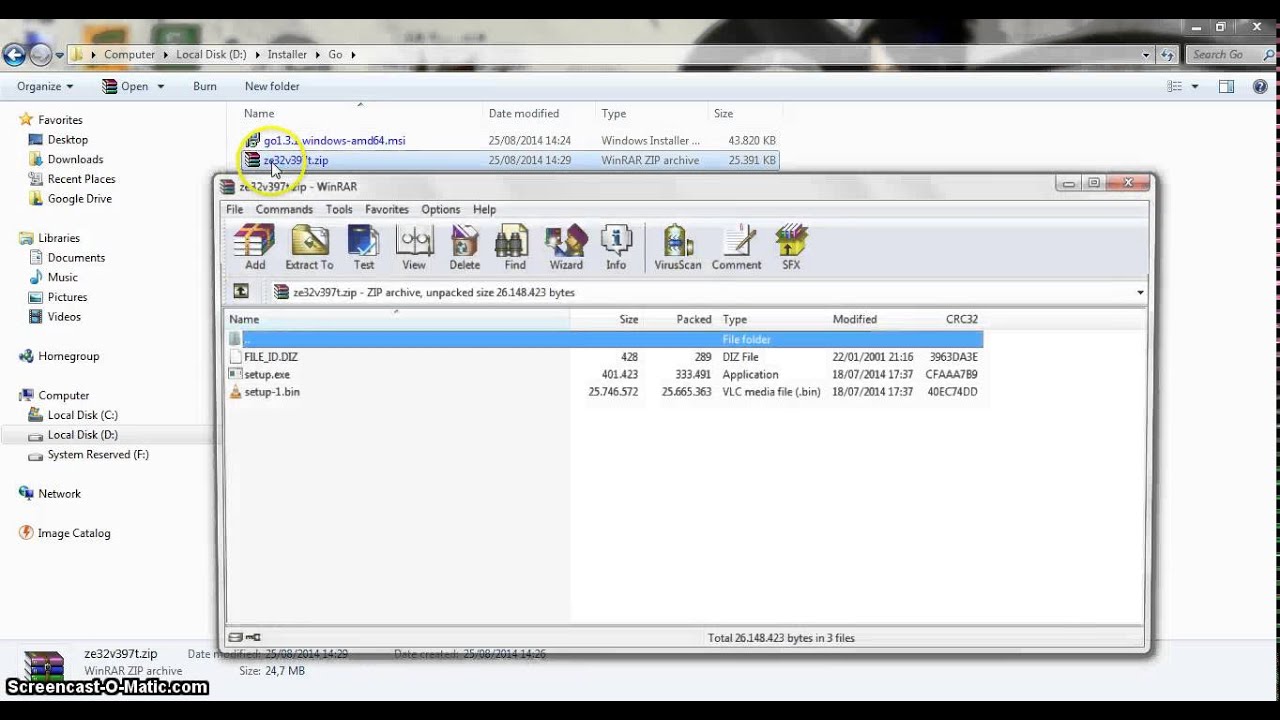Click the Search Go input field

(1225, 55)
